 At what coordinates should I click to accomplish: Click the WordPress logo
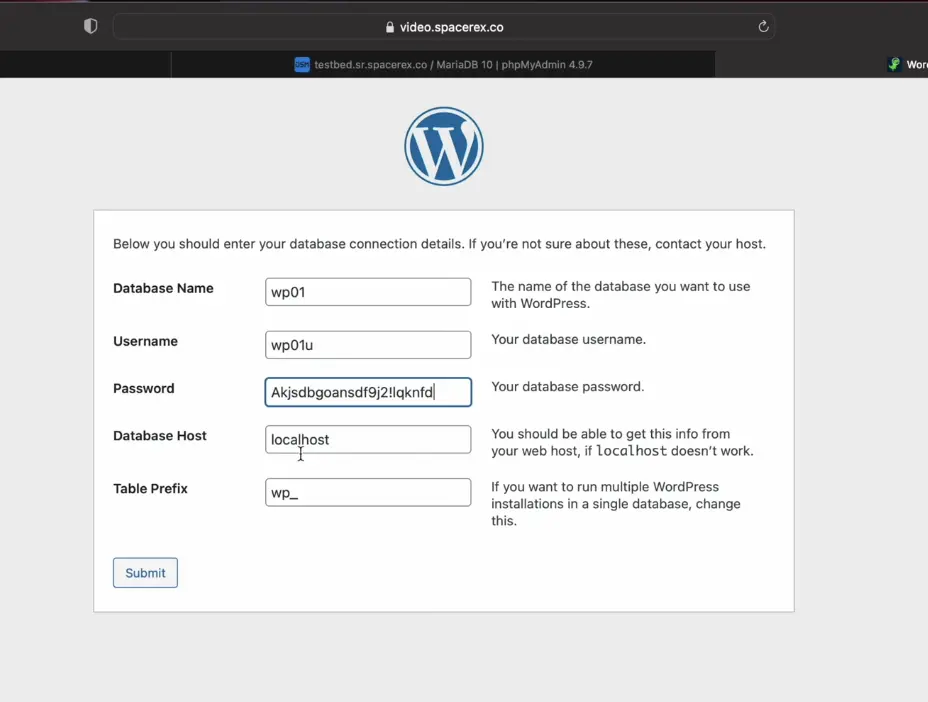443,147
